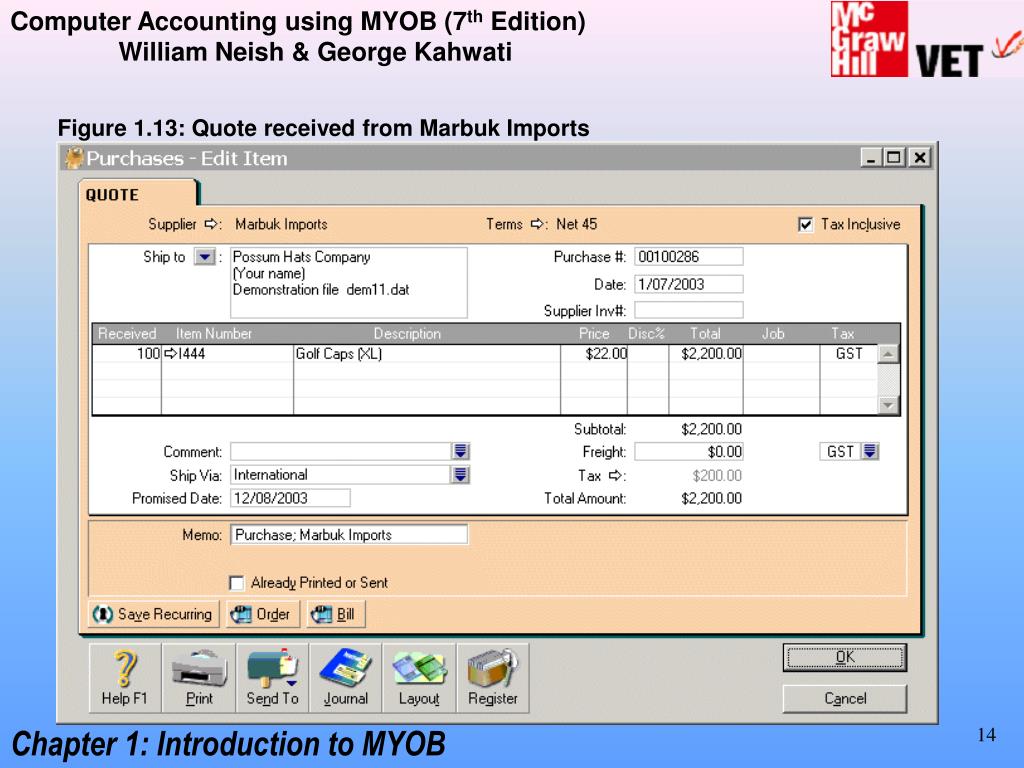Click the Promised Date field

(290, 498)
